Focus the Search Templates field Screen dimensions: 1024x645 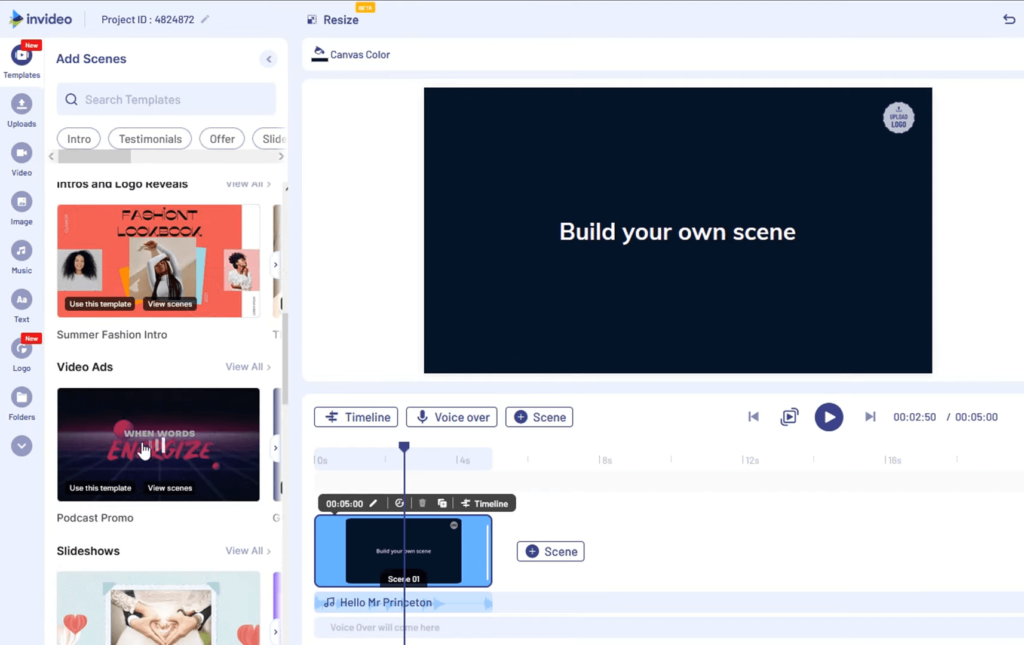167,99
